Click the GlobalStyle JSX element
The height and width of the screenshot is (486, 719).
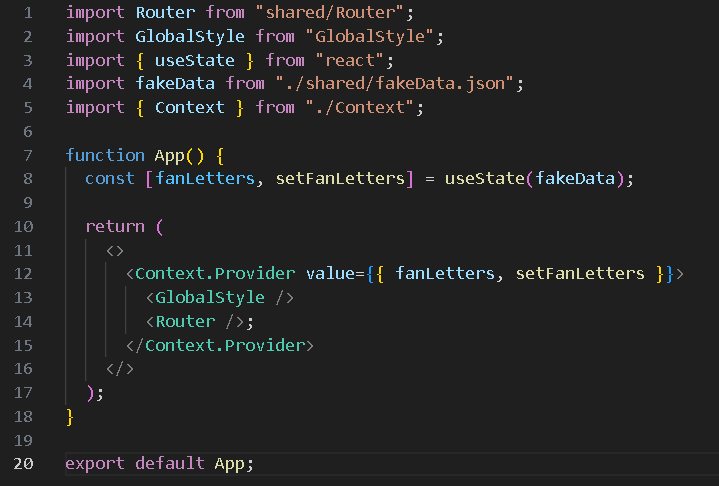[220, 298]
